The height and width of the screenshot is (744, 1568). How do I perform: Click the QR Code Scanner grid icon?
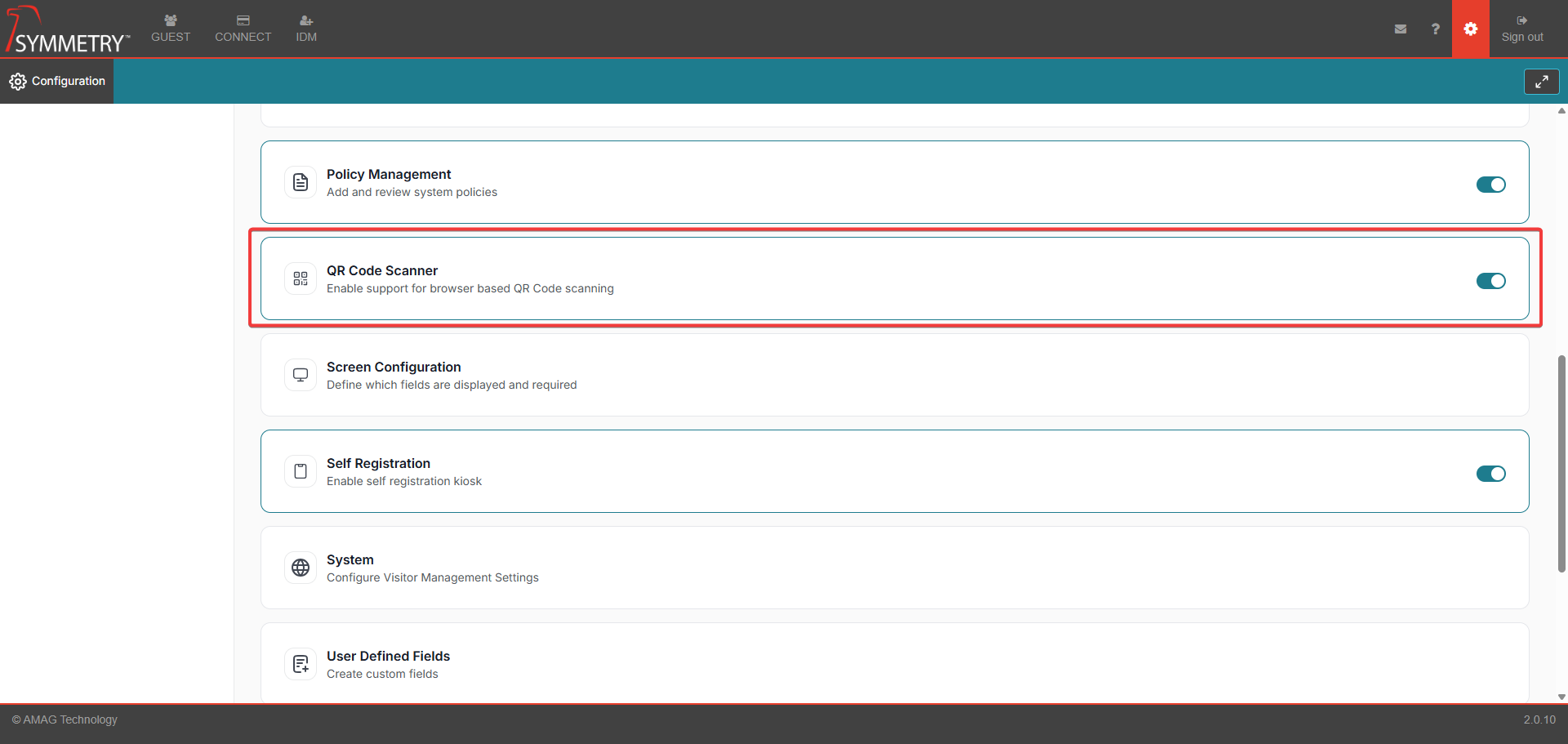301,278
